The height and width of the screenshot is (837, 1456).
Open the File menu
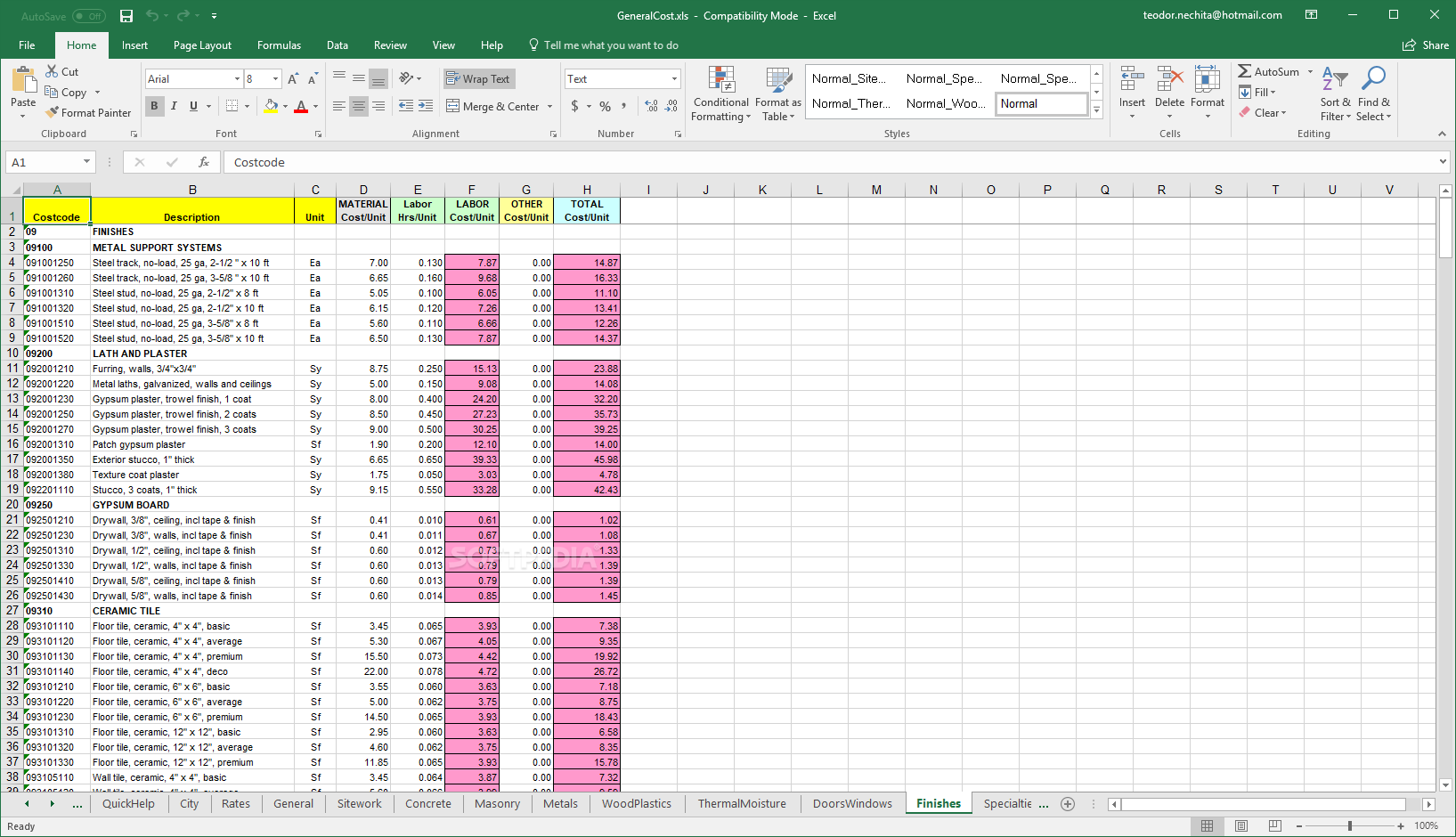pyautogui.click(x=27, y=45)
